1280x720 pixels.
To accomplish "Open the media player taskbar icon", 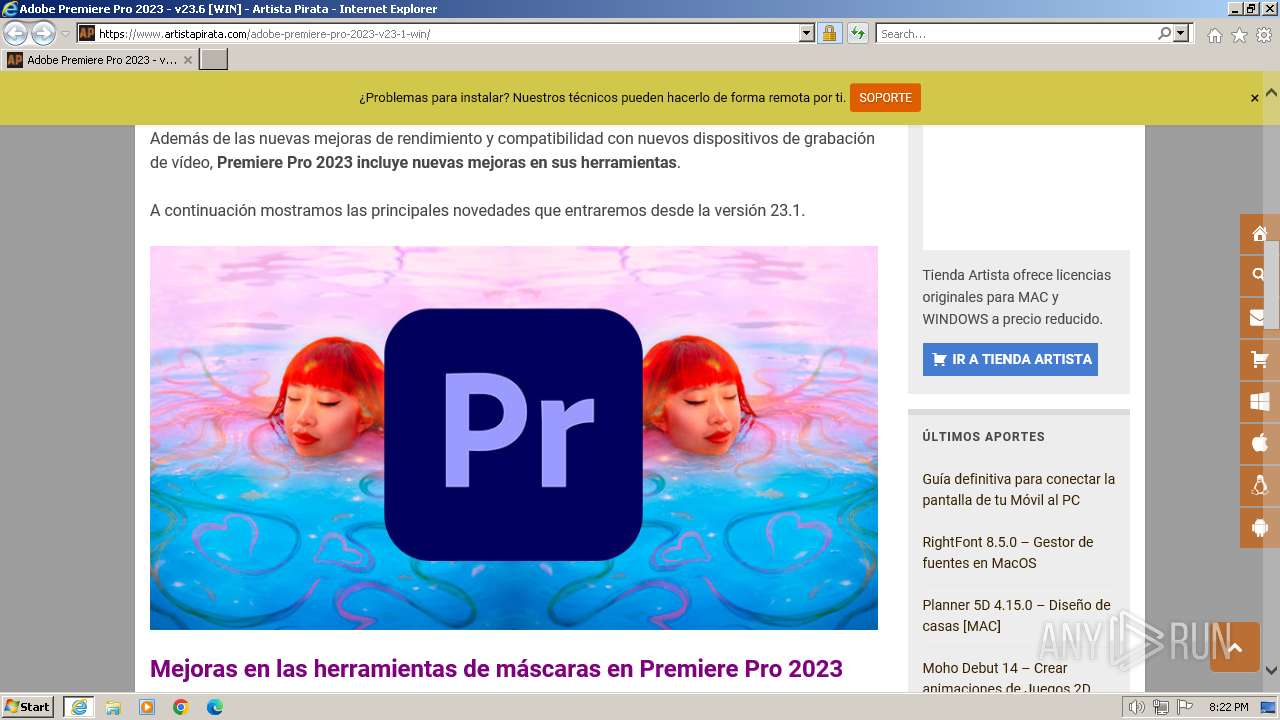I will [147, 707].
